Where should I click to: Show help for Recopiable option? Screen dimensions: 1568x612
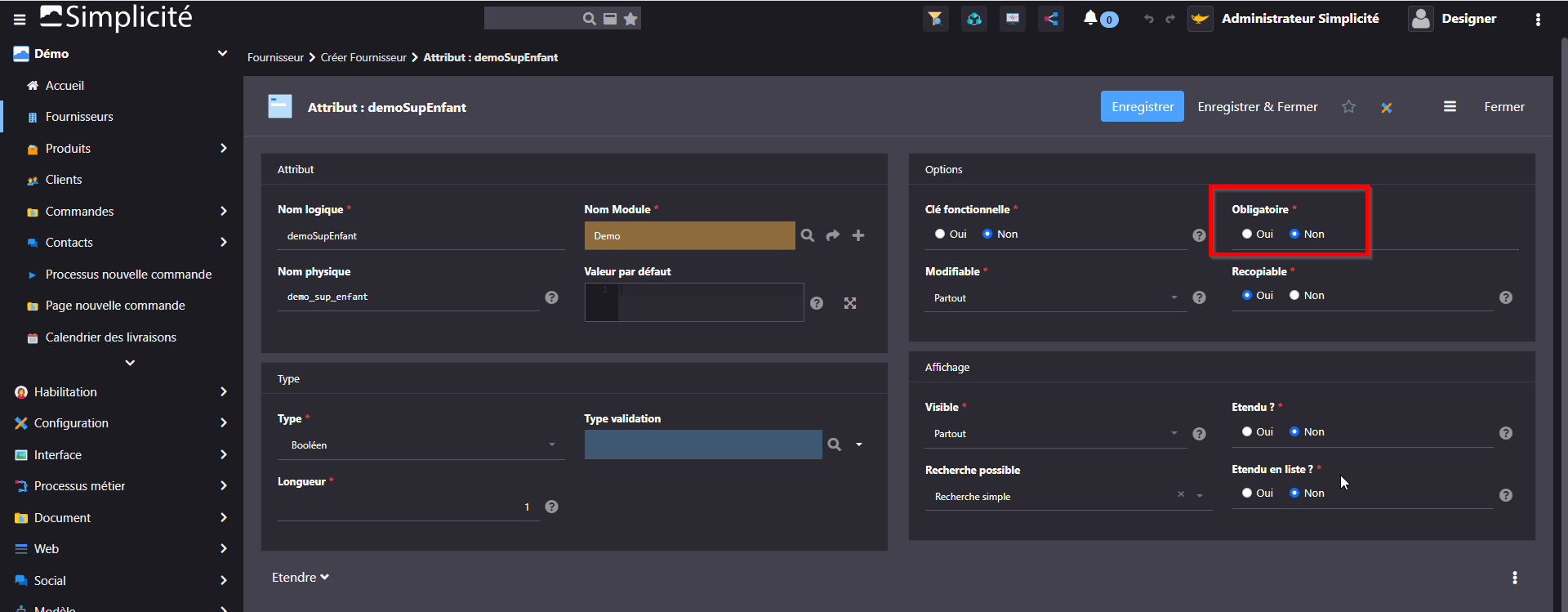pyautogui.click(x=1506, y=297)
